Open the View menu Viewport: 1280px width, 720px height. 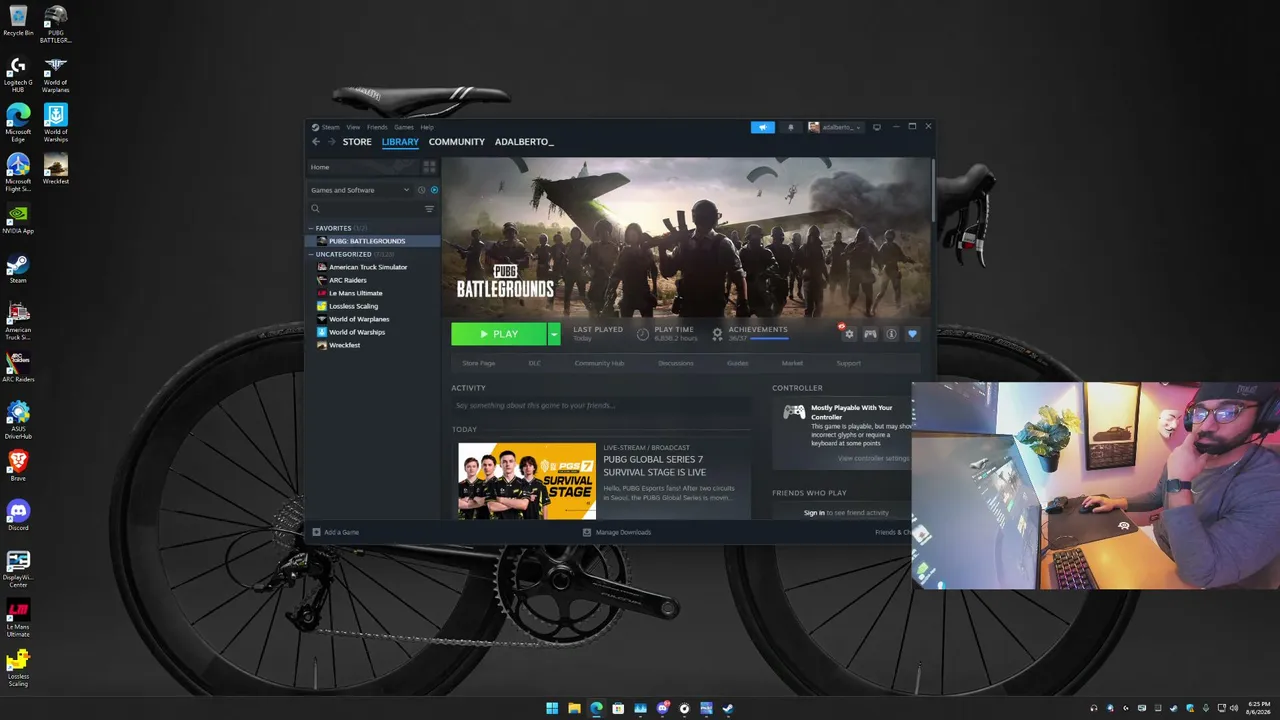pyautogui.click(x=353, y=127)
